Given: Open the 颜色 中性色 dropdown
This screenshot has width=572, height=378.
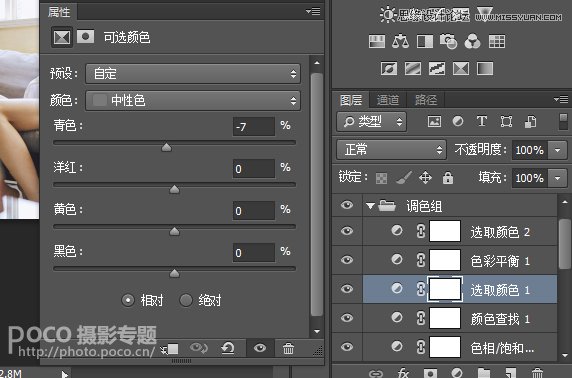Looking at the screenshot, I should [x=193, y=100].
